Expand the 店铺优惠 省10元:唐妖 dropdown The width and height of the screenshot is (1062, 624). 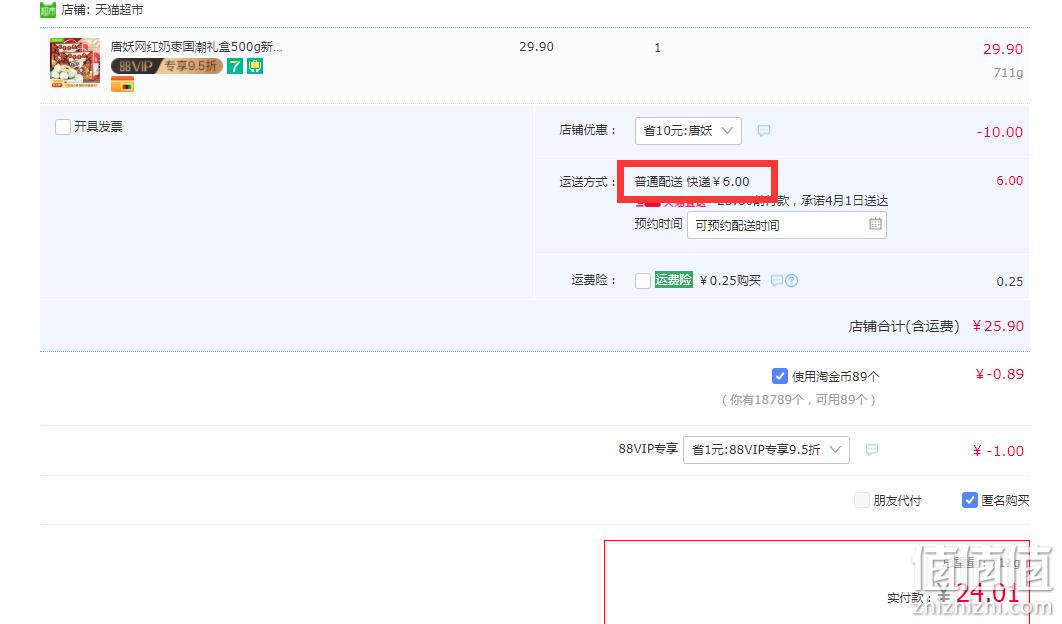click(x=688, y=131)
